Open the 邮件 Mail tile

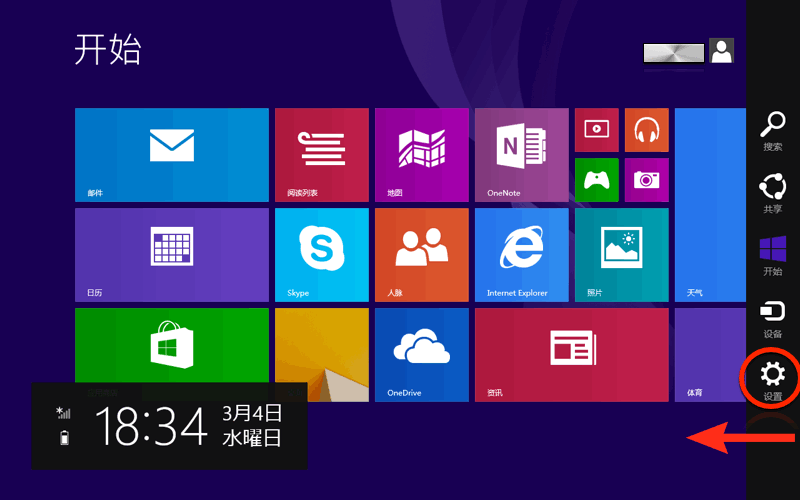171,155
